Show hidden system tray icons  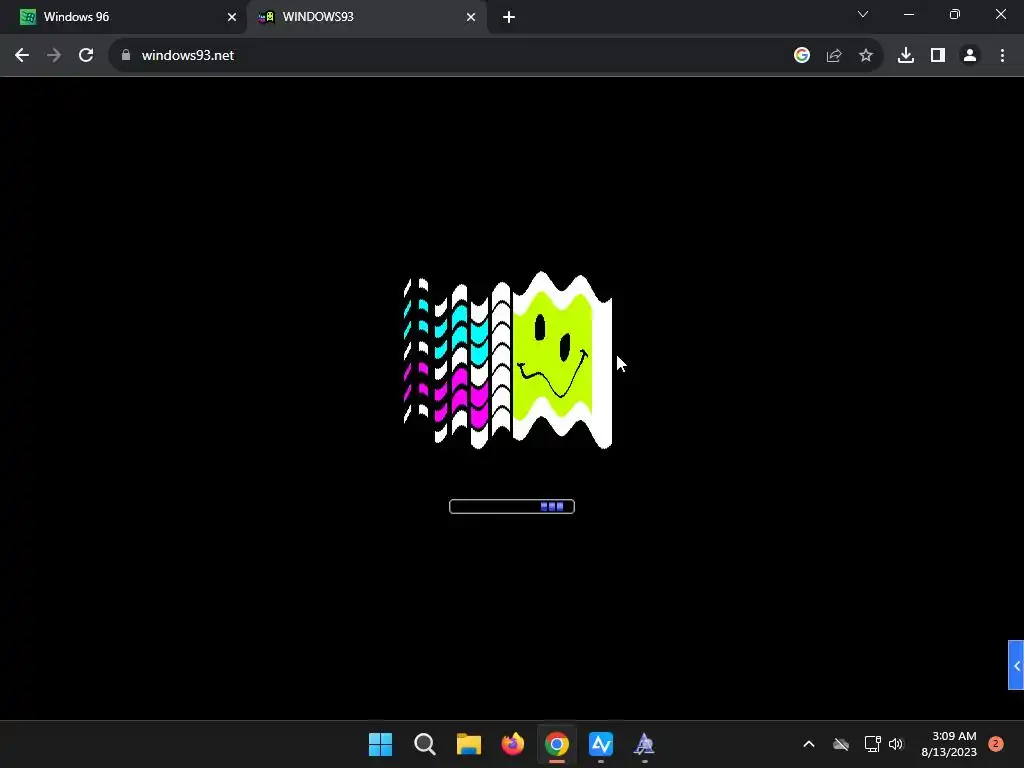(808, 744)
